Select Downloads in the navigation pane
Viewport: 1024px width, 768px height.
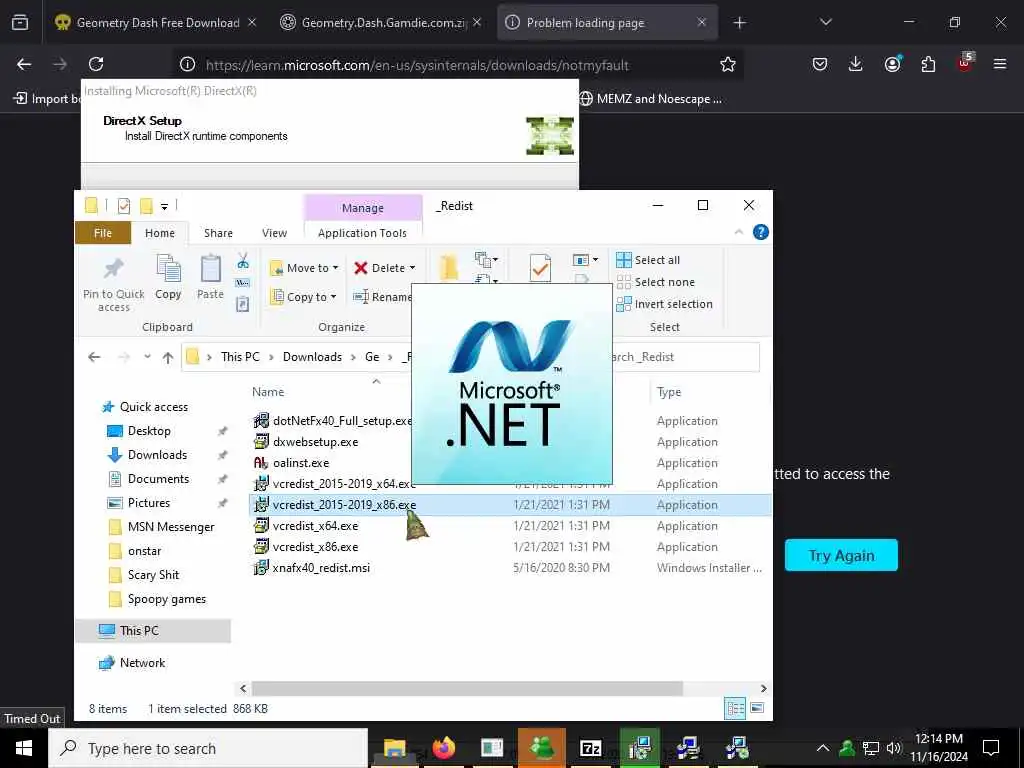pyautogui.click(x=157, y=455)
